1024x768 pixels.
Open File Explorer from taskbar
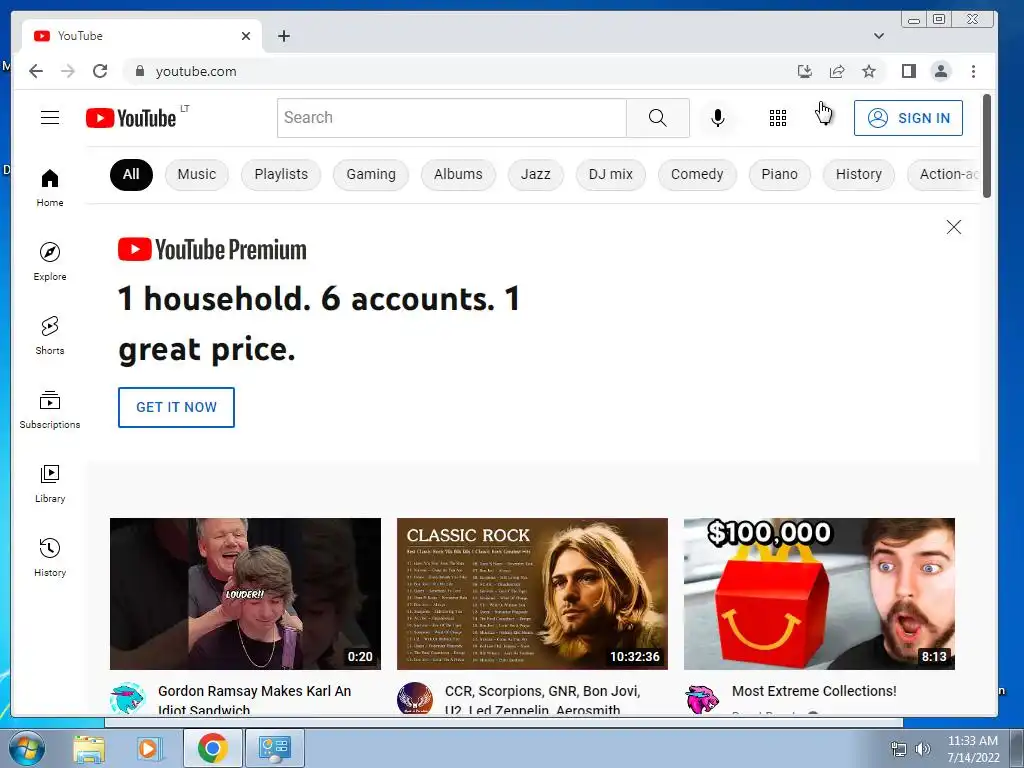pos(89,748)
